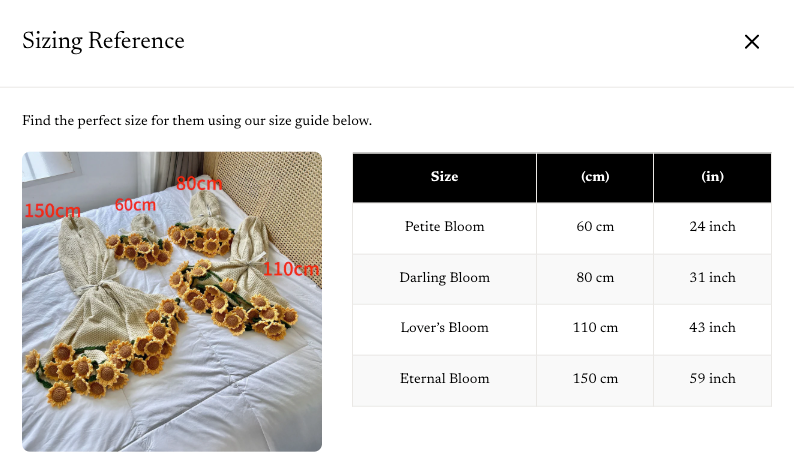
Task: Click the red 110cm label on photo
Action: pos(291,268)
